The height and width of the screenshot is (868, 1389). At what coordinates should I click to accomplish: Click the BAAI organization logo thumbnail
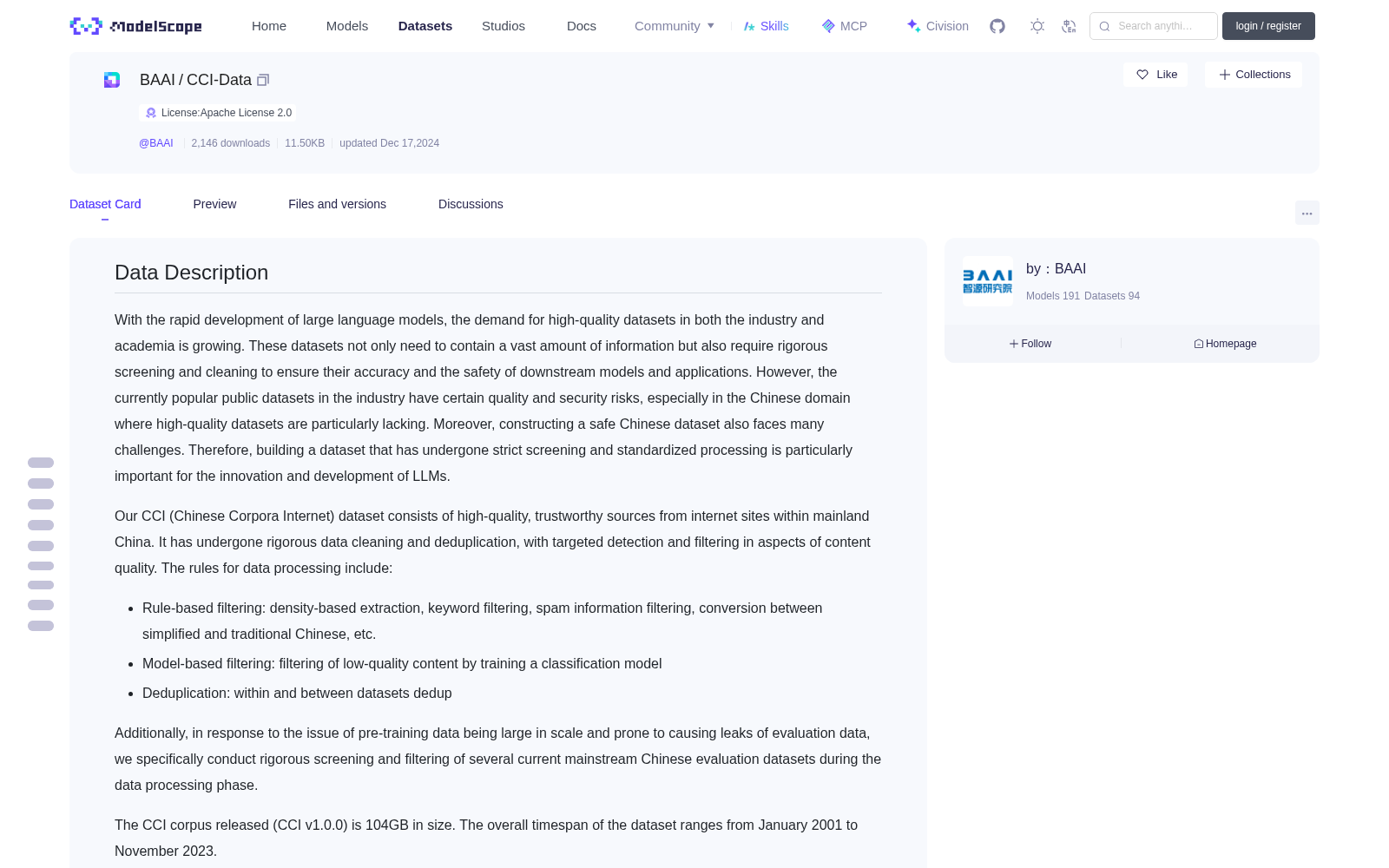[x=987, y=281]
